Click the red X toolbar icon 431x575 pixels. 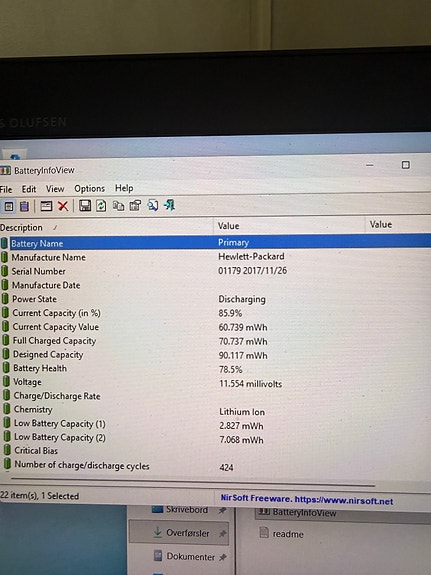(x=63, y=206)
